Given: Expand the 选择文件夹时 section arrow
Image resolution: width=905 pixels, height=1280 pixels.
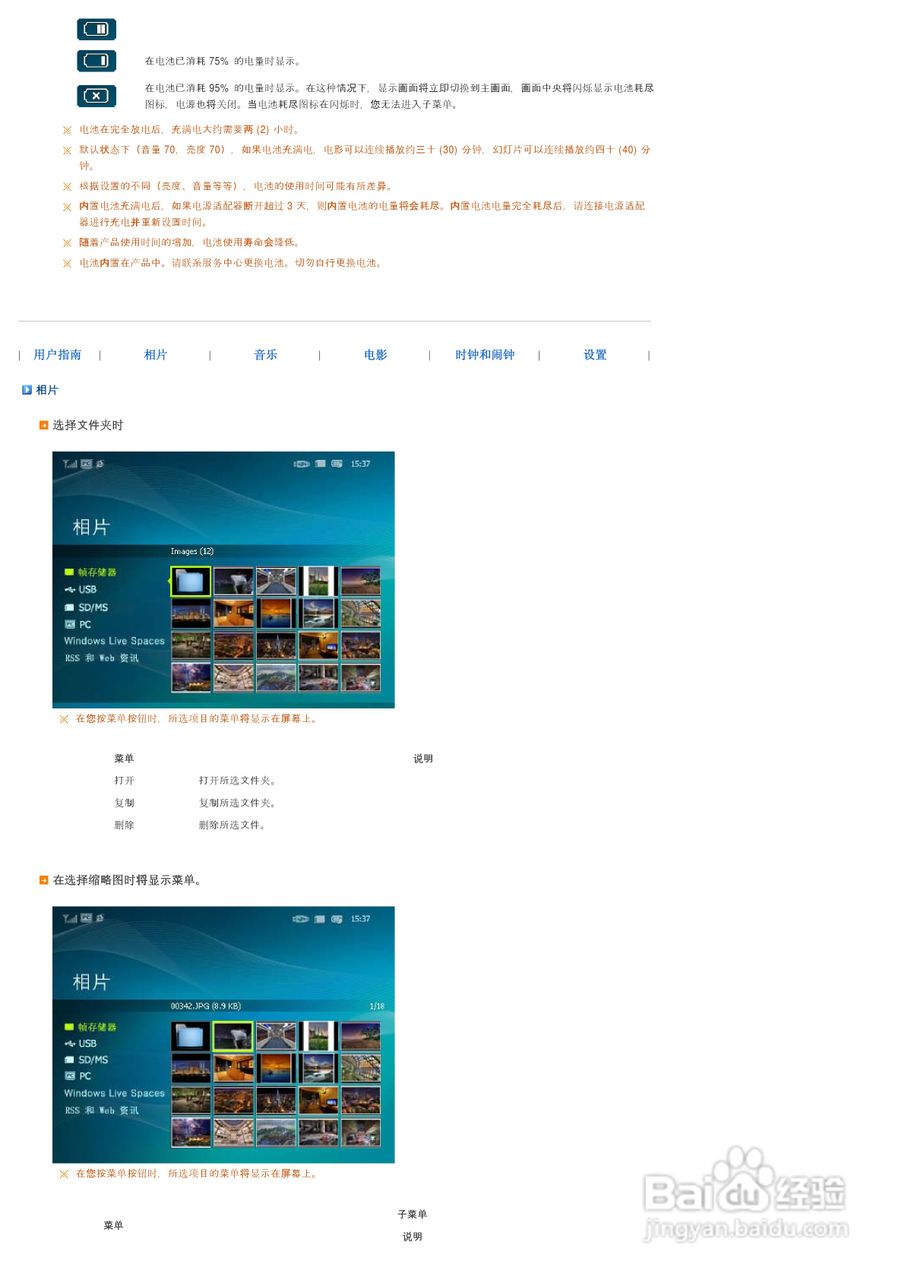Looking at the screenshot, I should click(x=43, y=425).
